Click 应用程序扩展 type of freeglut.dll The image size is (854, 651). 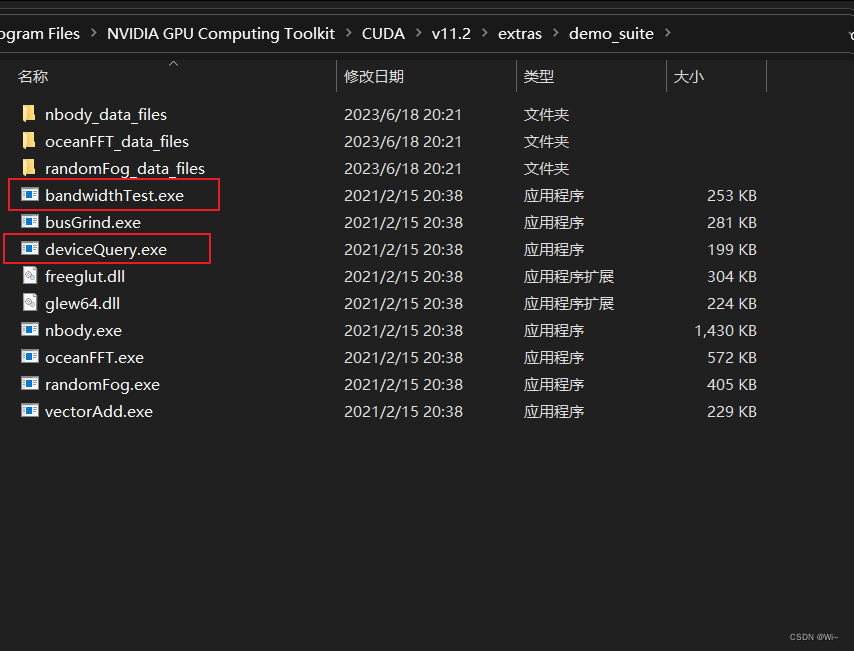tap(569, 276)
